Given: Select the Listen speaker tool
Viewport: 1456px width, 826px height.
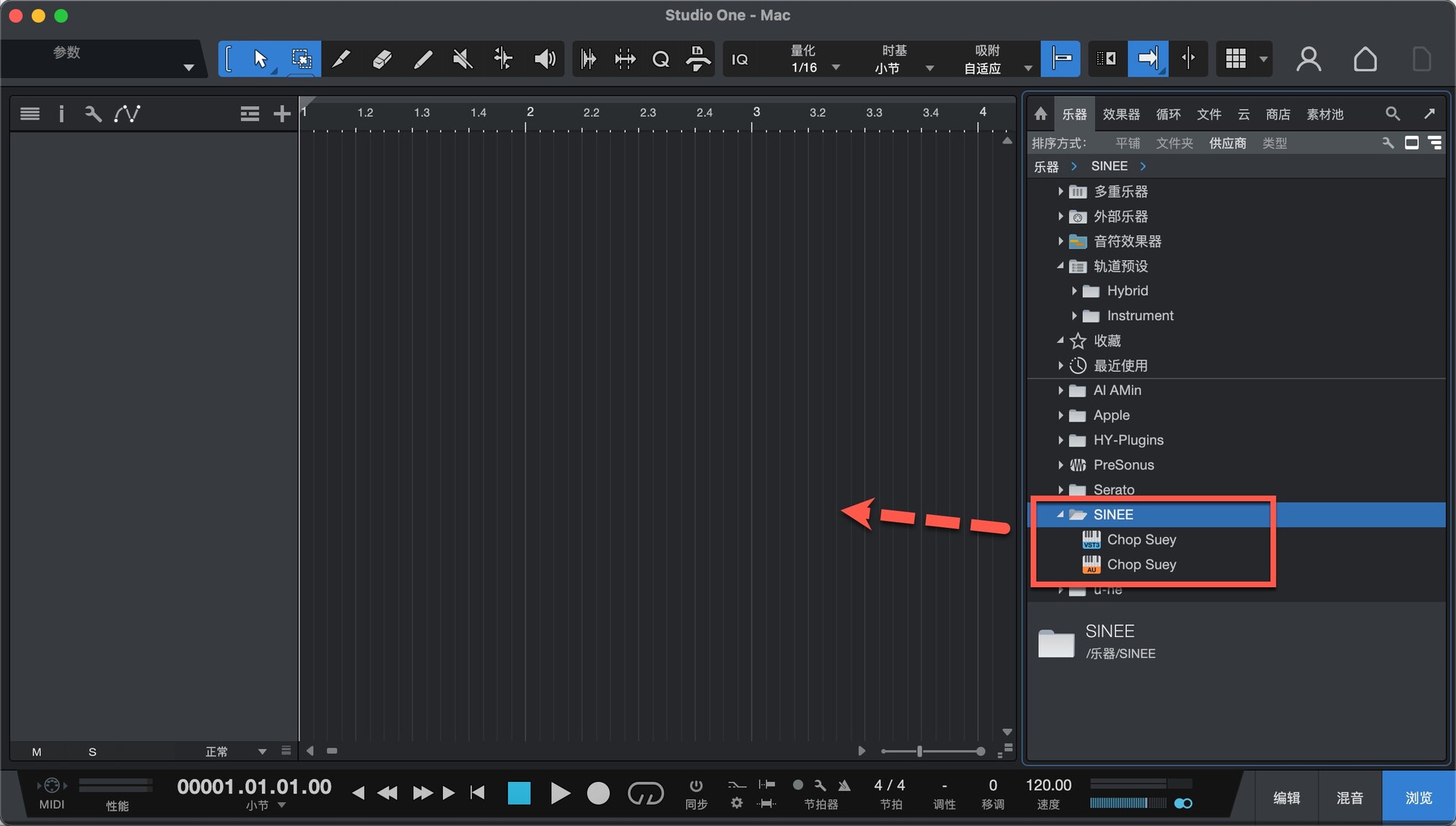Looking at the screenshot, I should pyautogui.click(x=544, y=59).
